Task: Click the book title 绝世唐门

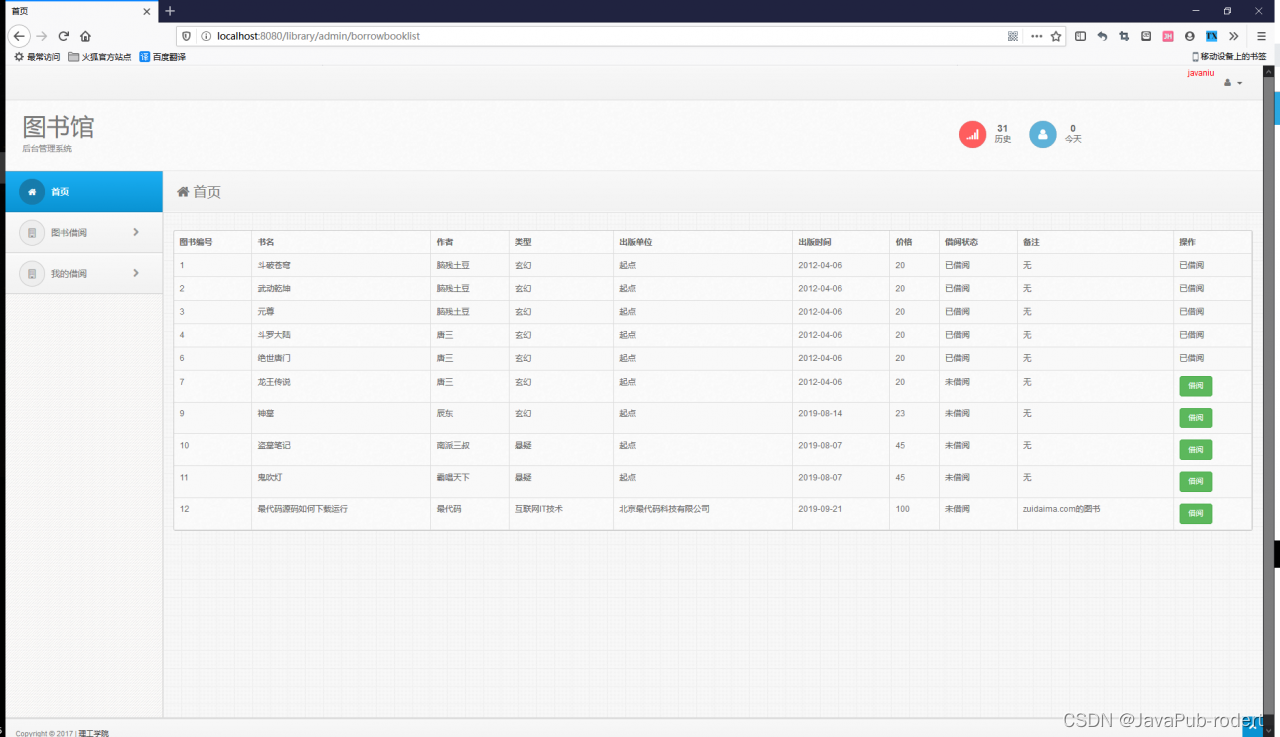Action: 274,358
